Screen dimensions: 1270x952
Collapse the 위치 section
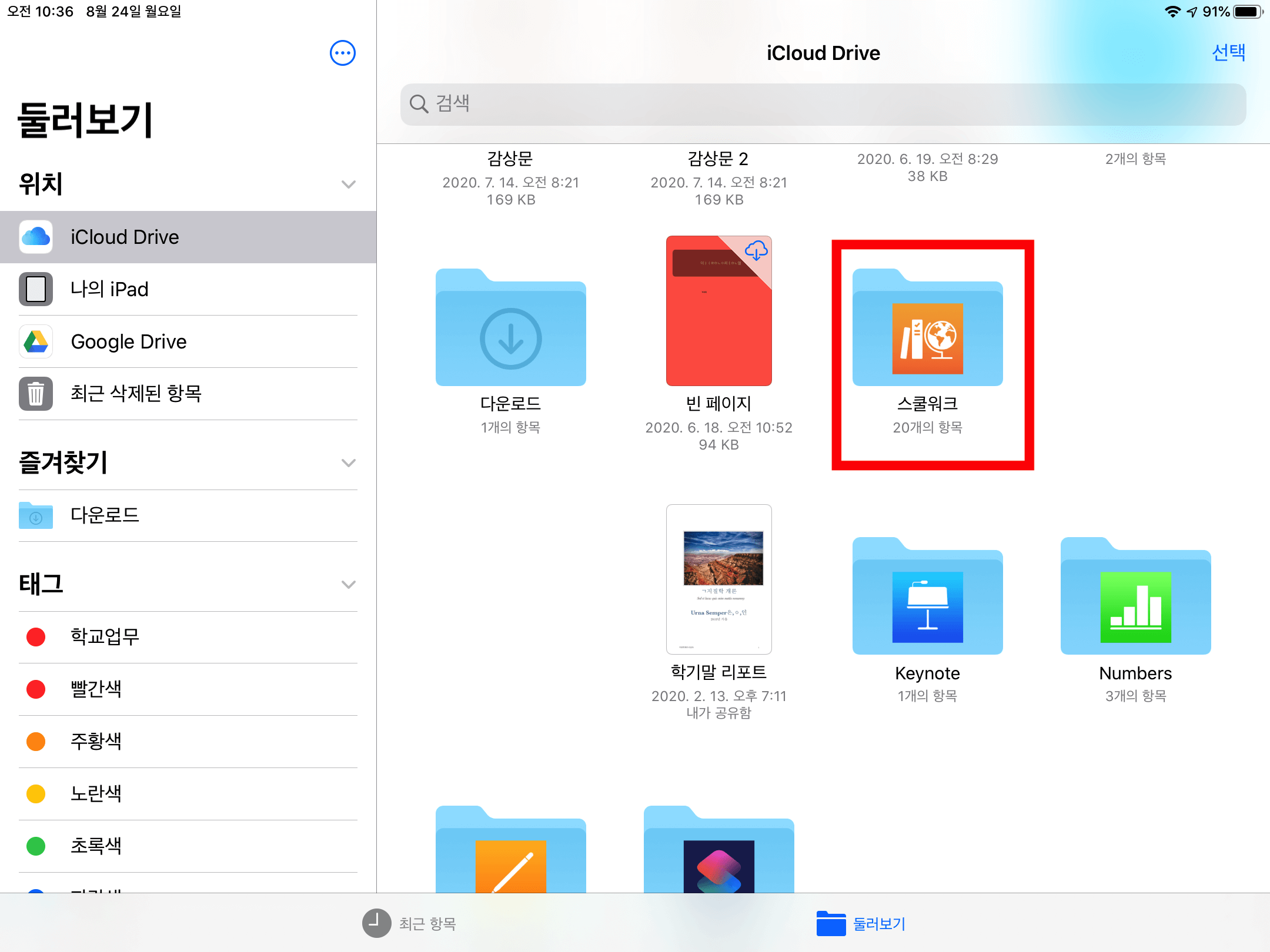tap(348, 185)
